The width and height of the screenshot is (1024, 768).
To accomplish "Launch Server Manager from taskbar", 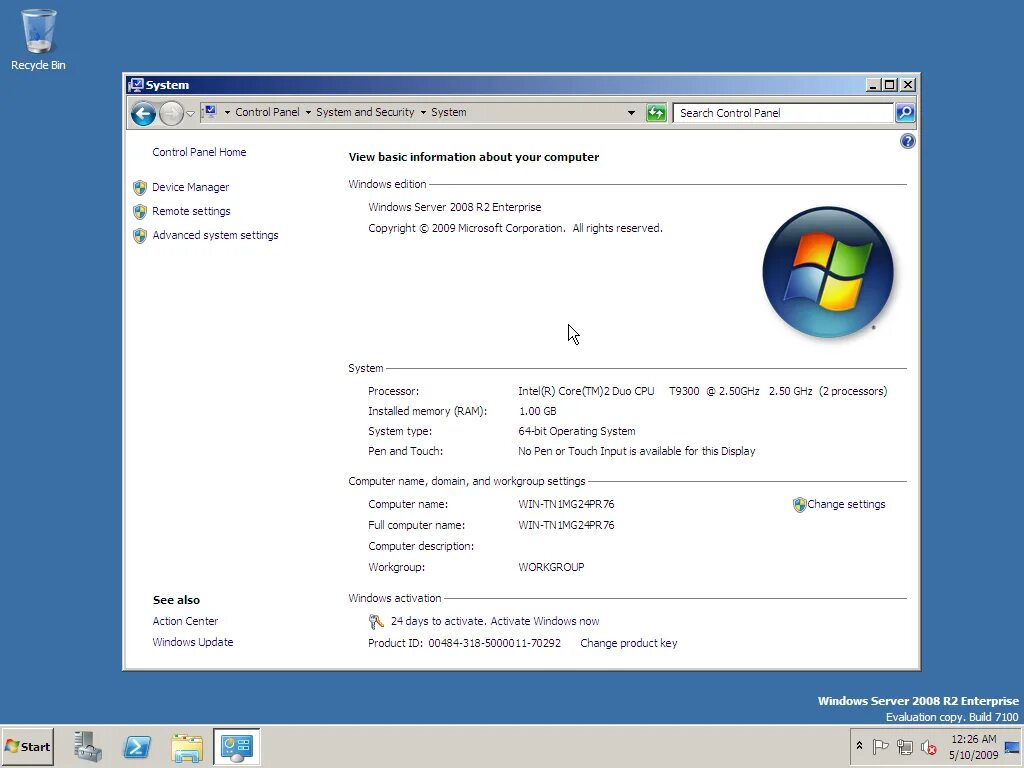I will coord(88,746).
